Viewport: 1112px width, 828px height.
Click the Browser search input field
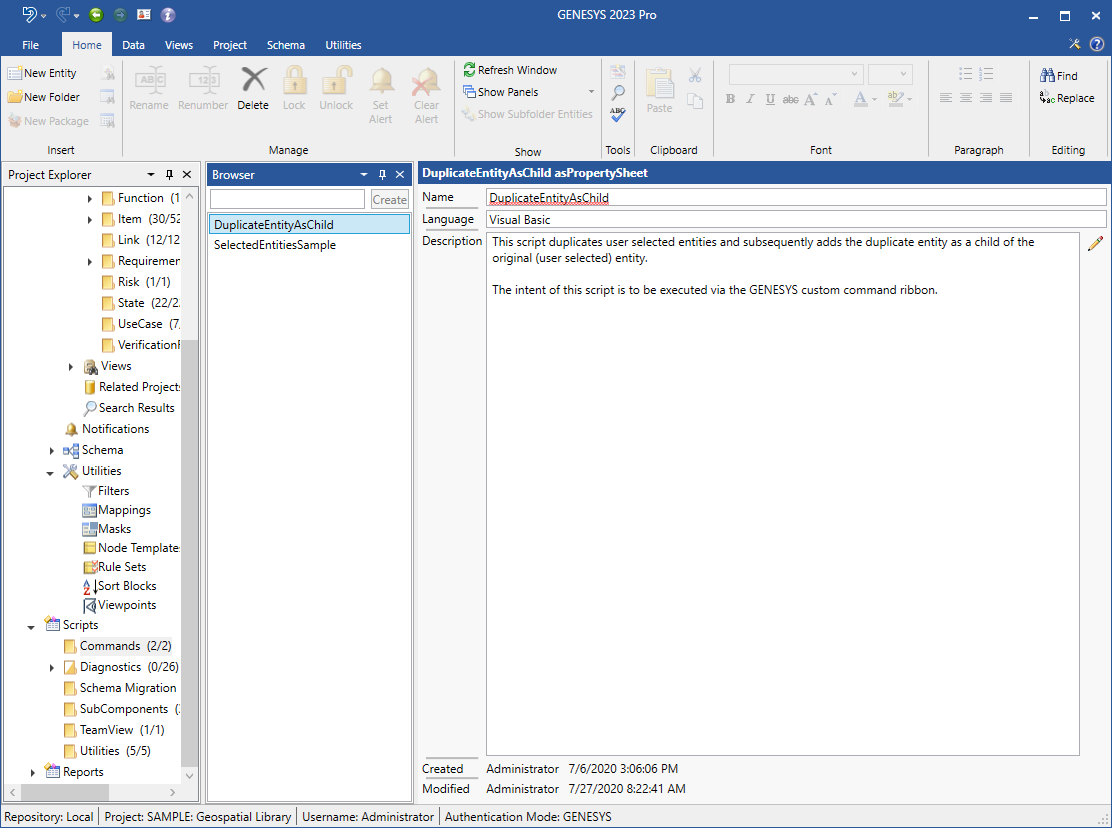click(x=287, y=199)
